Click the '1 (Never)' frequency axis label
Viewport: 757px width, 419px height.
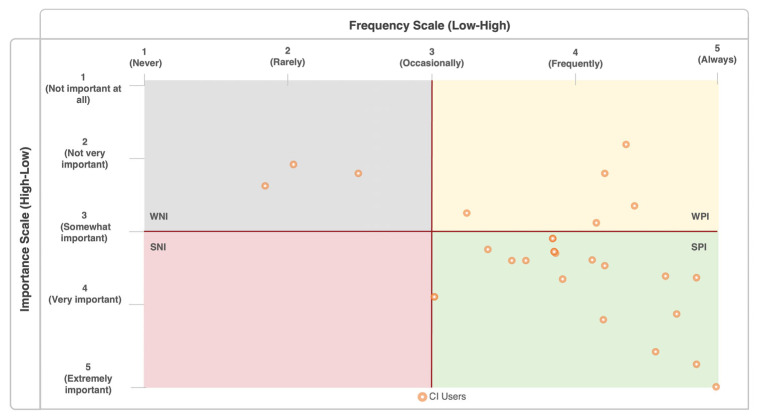145,56
